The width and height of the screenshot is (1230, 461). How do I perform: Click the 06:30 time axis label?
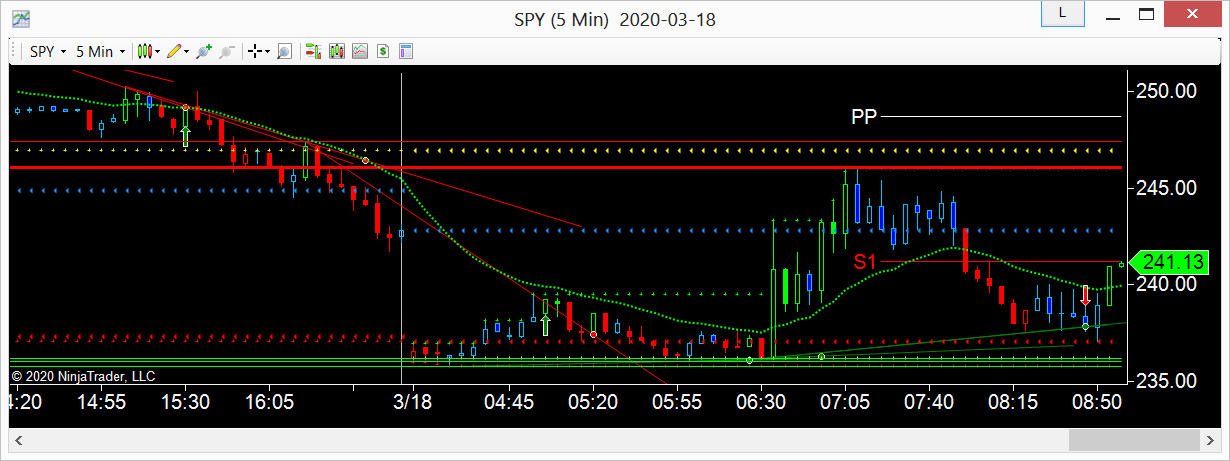(x=762, y=402)
